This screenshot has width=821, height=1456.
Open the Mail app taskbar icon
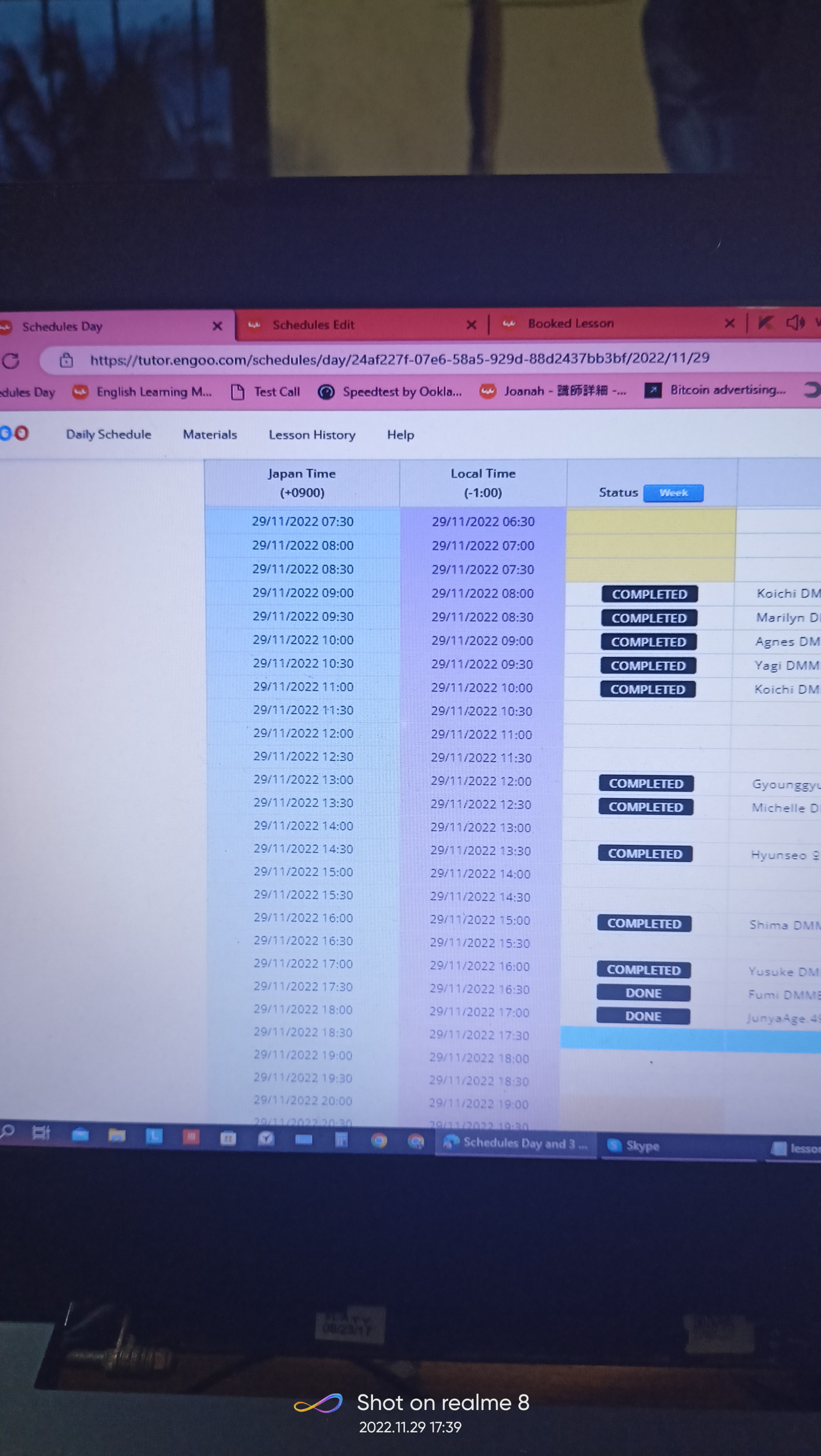pyautogui.click(x=80, y=1135)
